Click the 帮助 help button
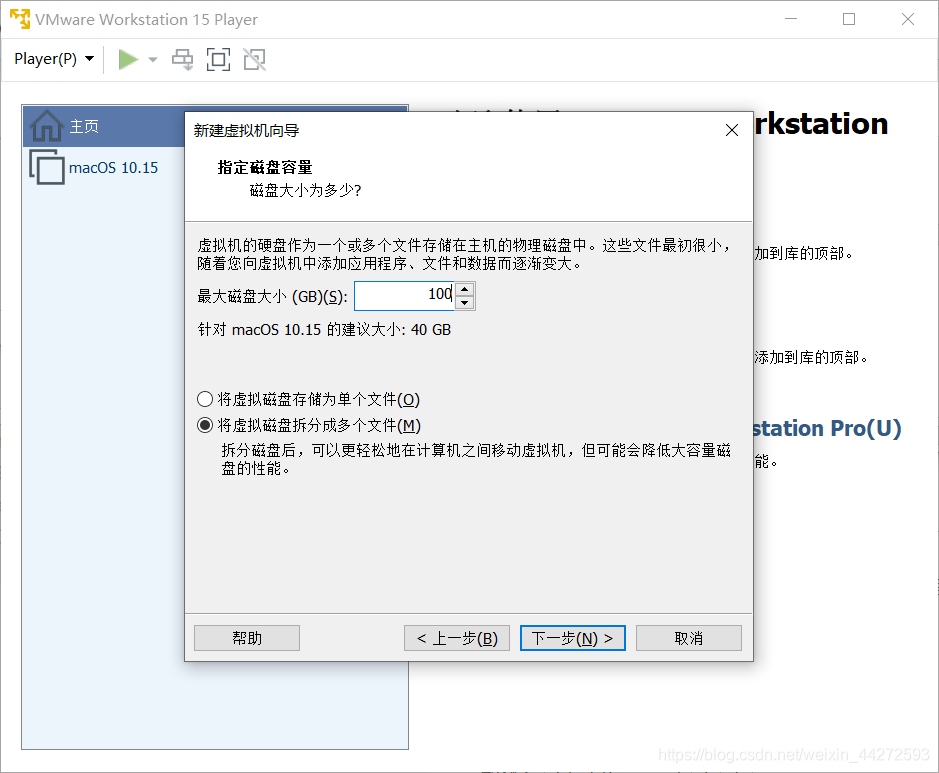 pyautogui.click(x=247, y=638)
